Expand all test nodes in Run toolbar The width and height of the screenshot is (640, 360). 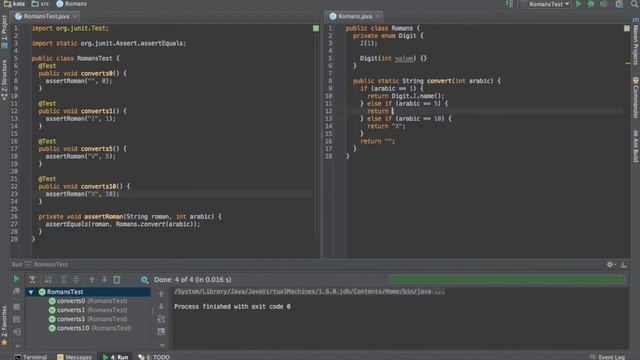pos(63,280)
